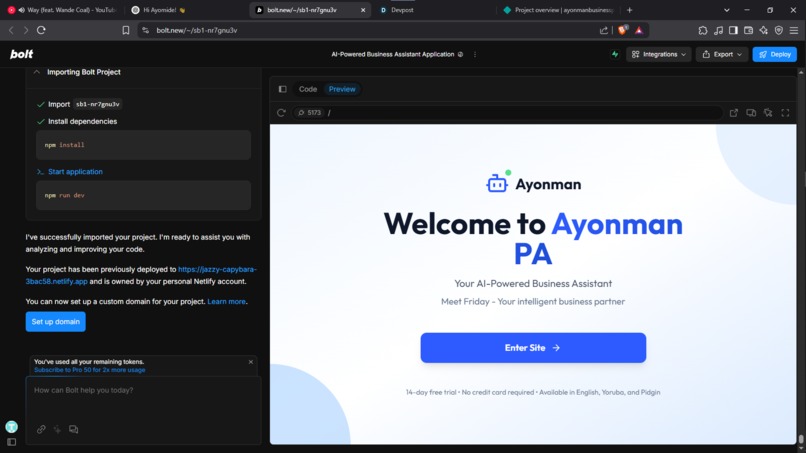806x453 pixels.
Task: Click the blue Deploy button
Action: 775,54
